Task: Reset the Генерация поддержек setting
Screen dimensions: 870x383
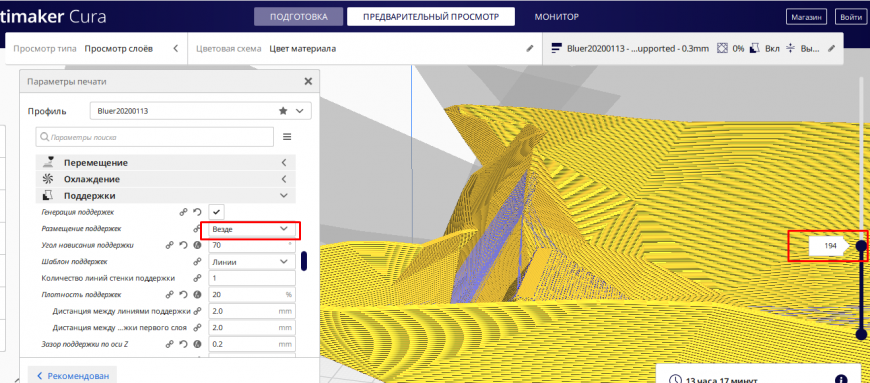Action: click(x=196, y=212)
